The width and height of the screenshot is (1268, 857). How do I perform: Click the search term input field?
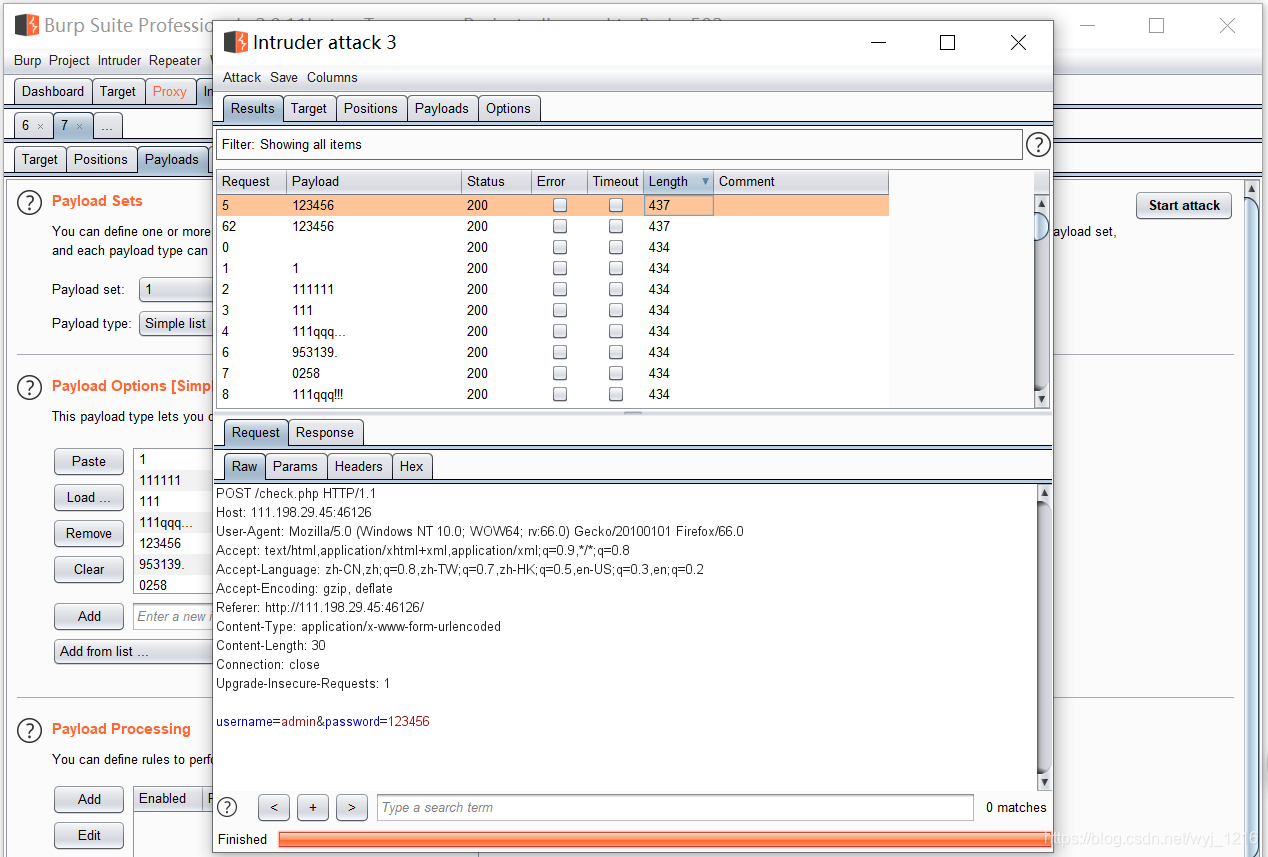(675, 808)
